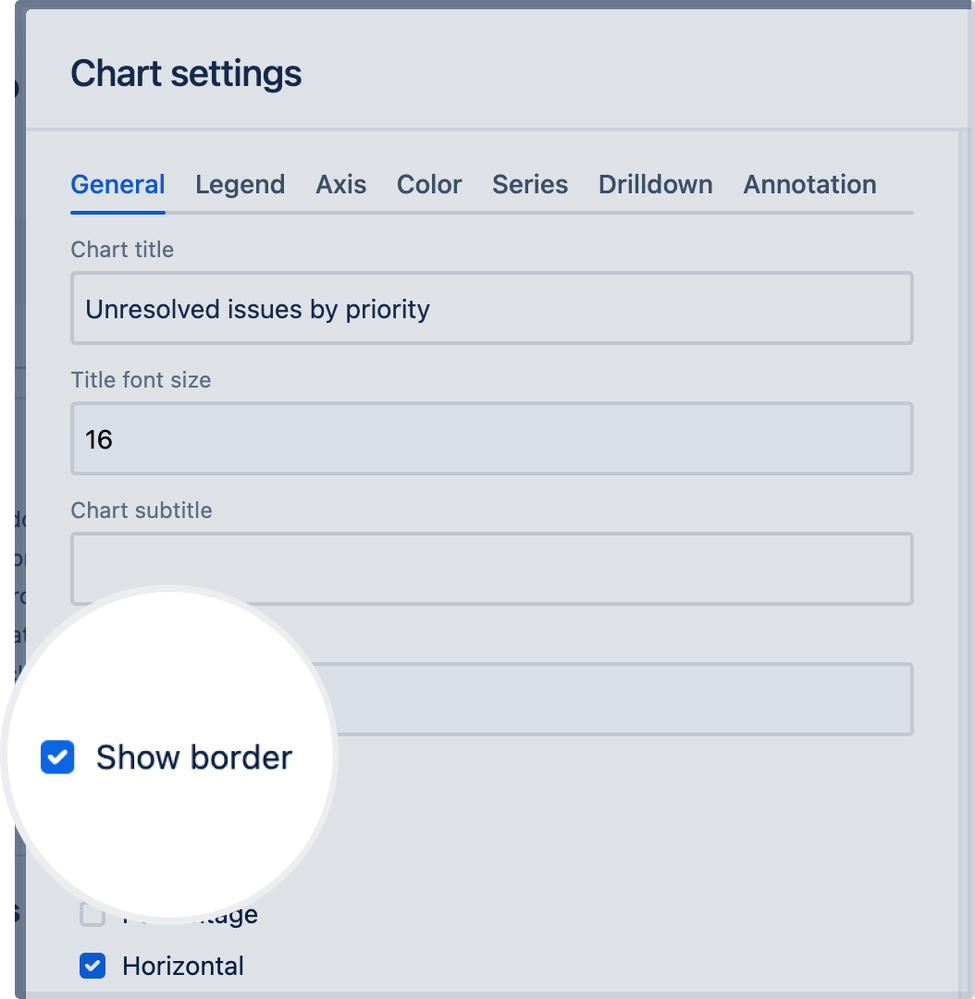This screenshot has width=975, height=999.
Task: Enable the Percentage checkbox
Action: [x=91, y=913]
